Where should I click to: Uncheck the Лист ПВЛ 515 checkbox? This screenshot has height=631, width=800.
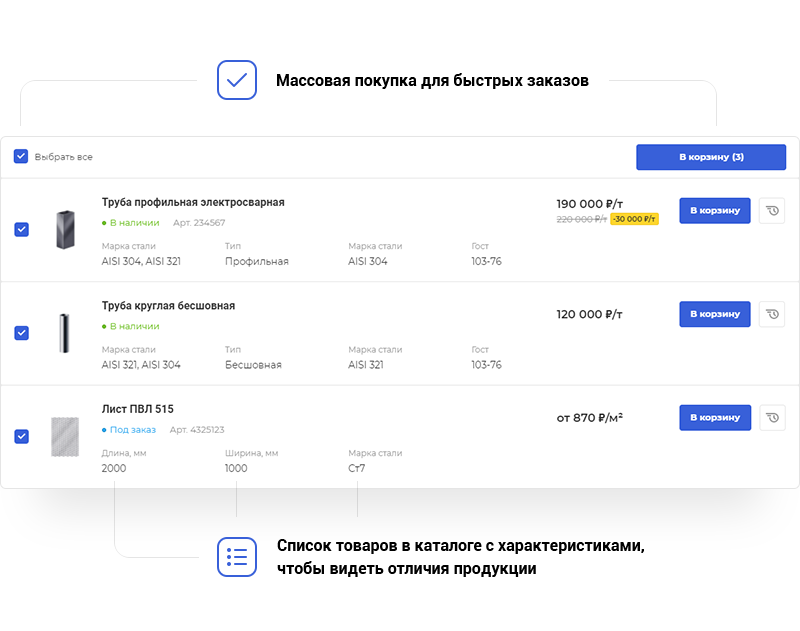(x=22, y=436)
